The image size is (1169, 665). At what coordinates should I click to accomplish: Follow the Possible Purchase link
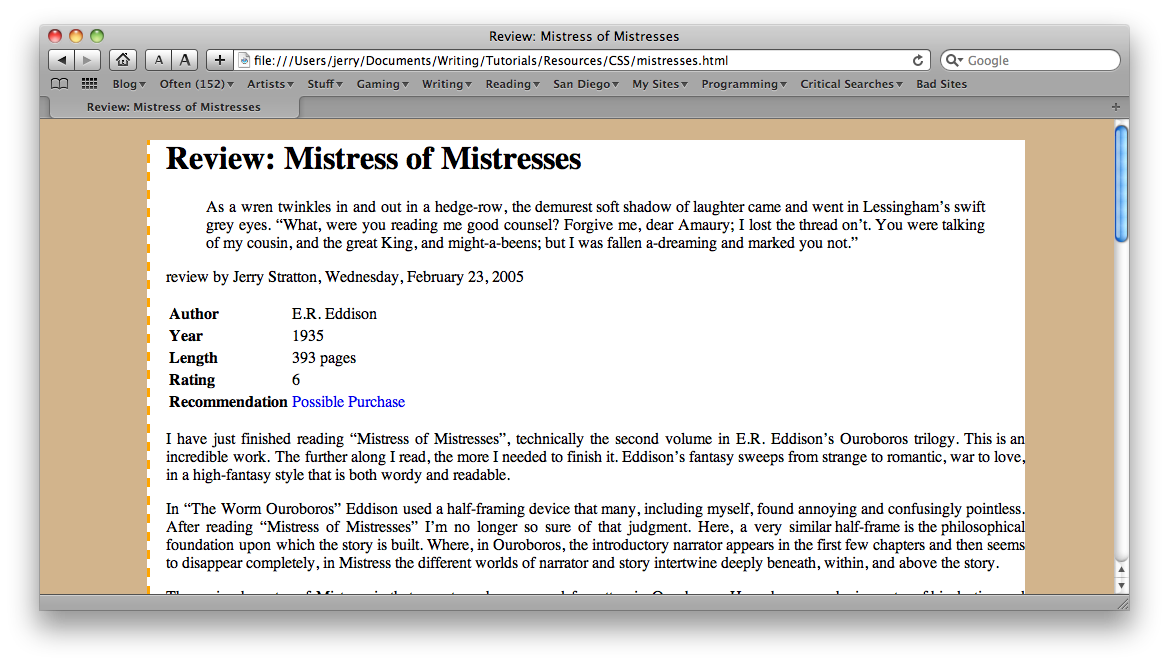pos(348,402)
